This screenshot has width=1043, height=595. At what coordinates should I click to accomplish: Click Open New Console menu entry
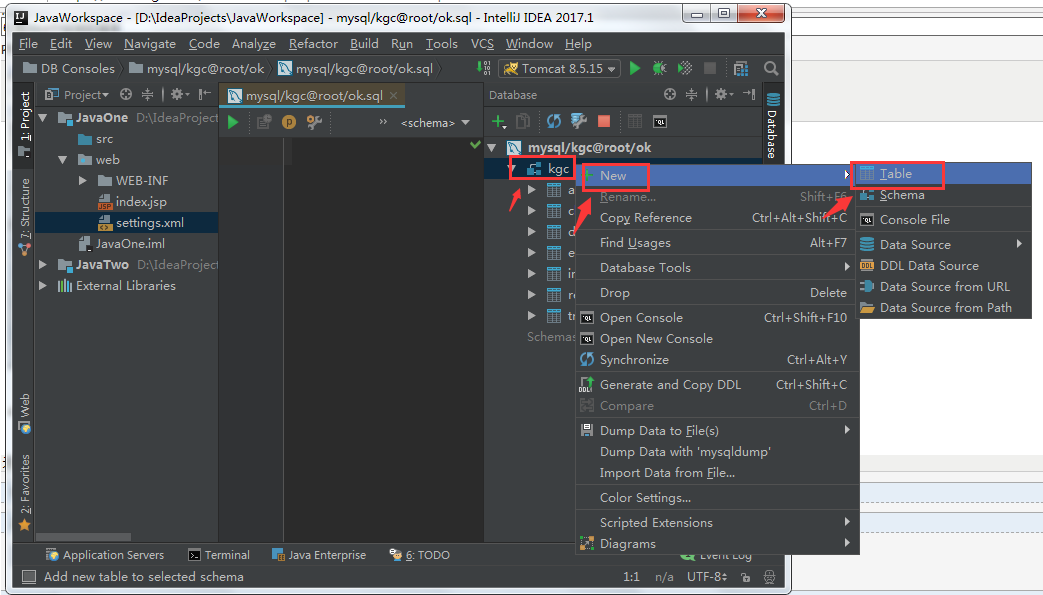tap(717, 339)
